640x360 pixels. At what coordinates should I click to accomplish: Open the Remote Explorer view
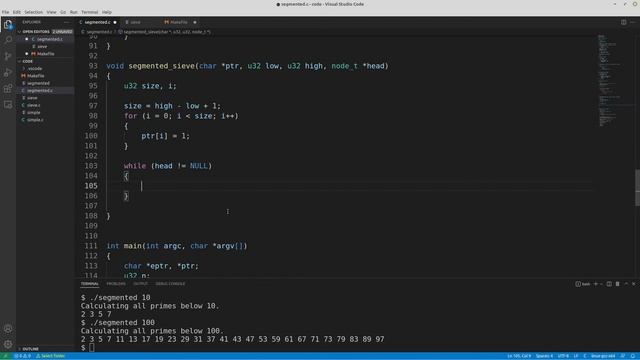[8, 105]
